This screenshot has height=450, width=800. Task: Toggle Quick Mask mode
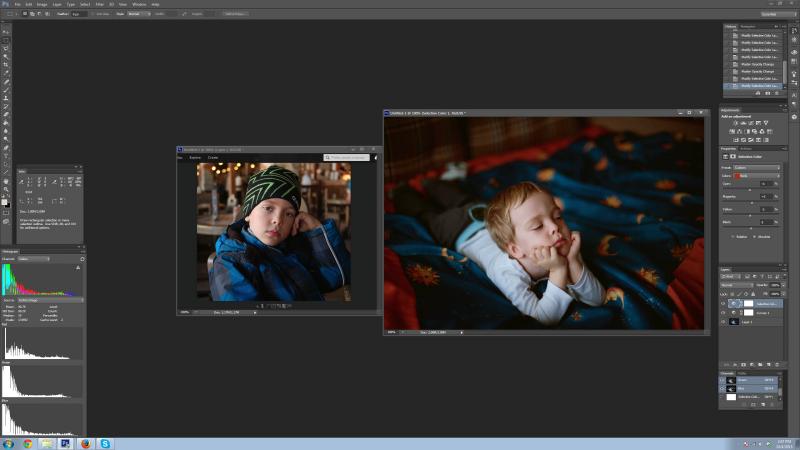tap(6, 213)
